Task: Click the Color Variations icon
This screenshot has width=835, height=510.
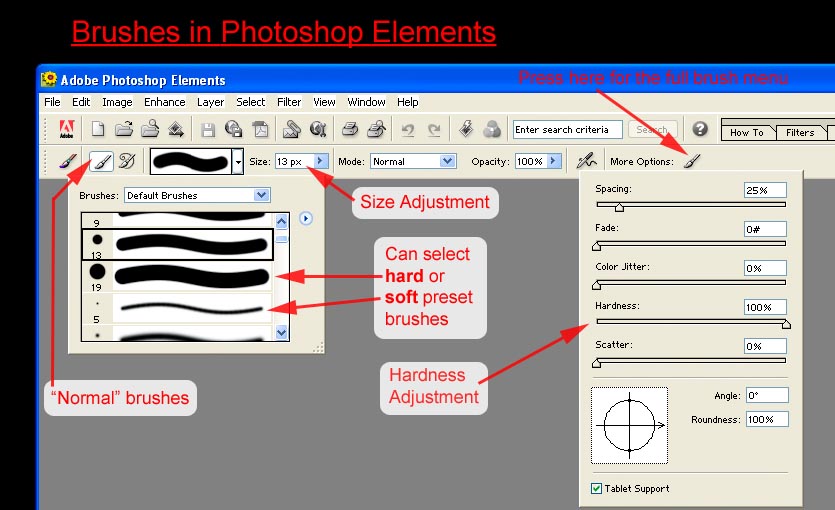Action: (492, 129)
